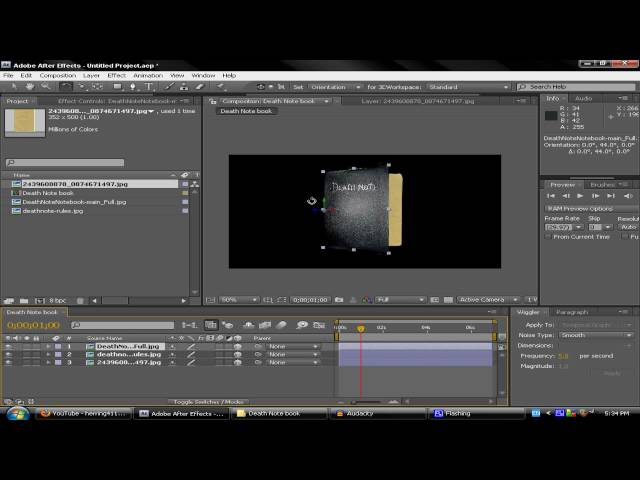The image size is (640, 480).
Task: Expand layer 2 properties triangle
Action: (49, 355)
